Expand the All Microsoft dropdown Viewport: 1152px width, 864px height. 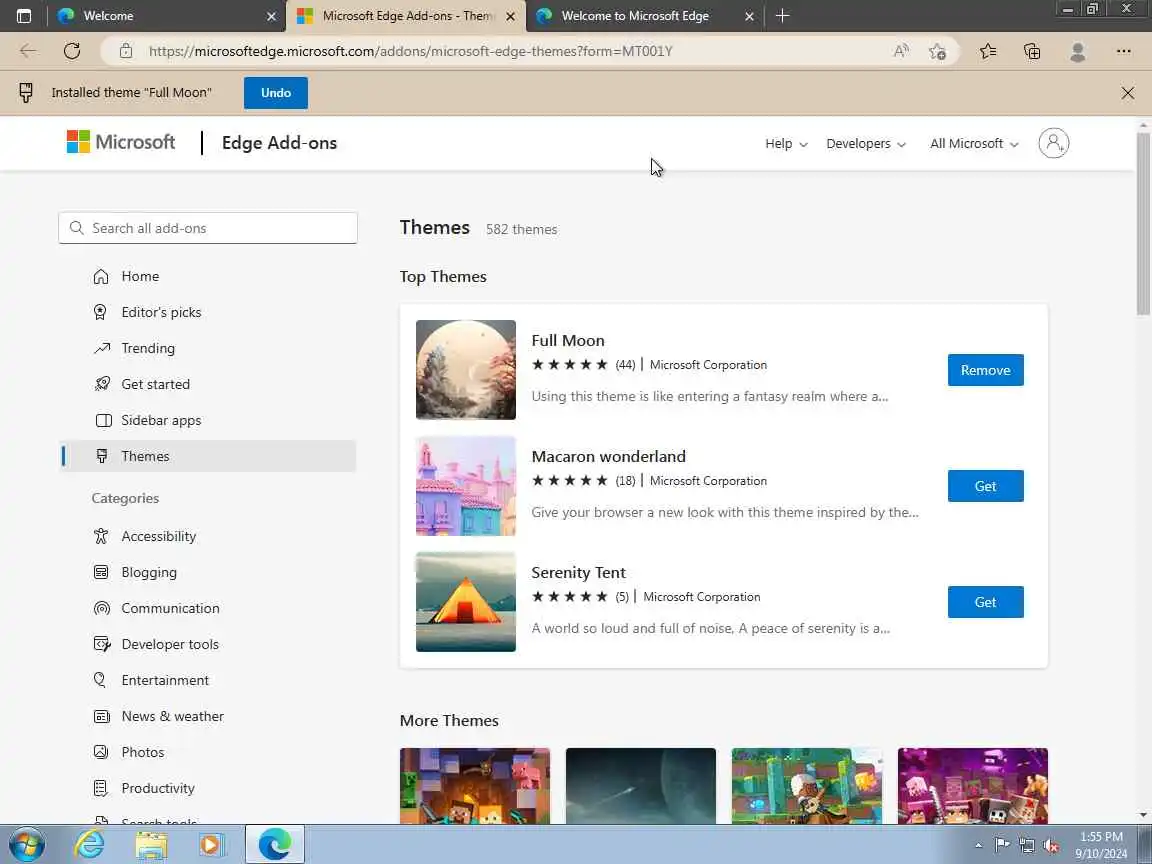tap(974, 143)
